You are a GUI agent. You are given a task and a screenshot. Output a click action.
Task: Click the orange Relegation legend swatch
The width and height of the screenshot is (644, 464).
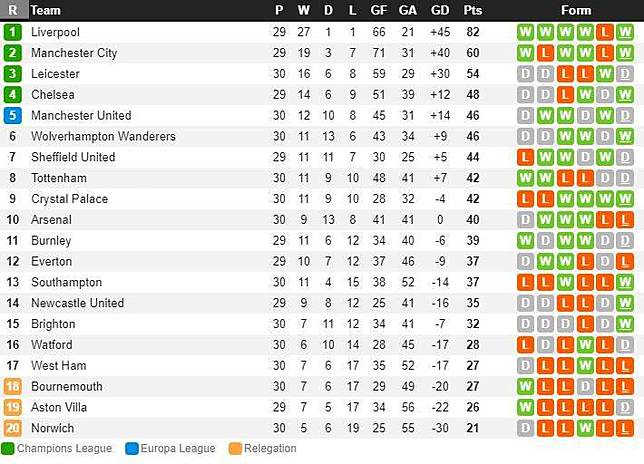coord(235,450)
